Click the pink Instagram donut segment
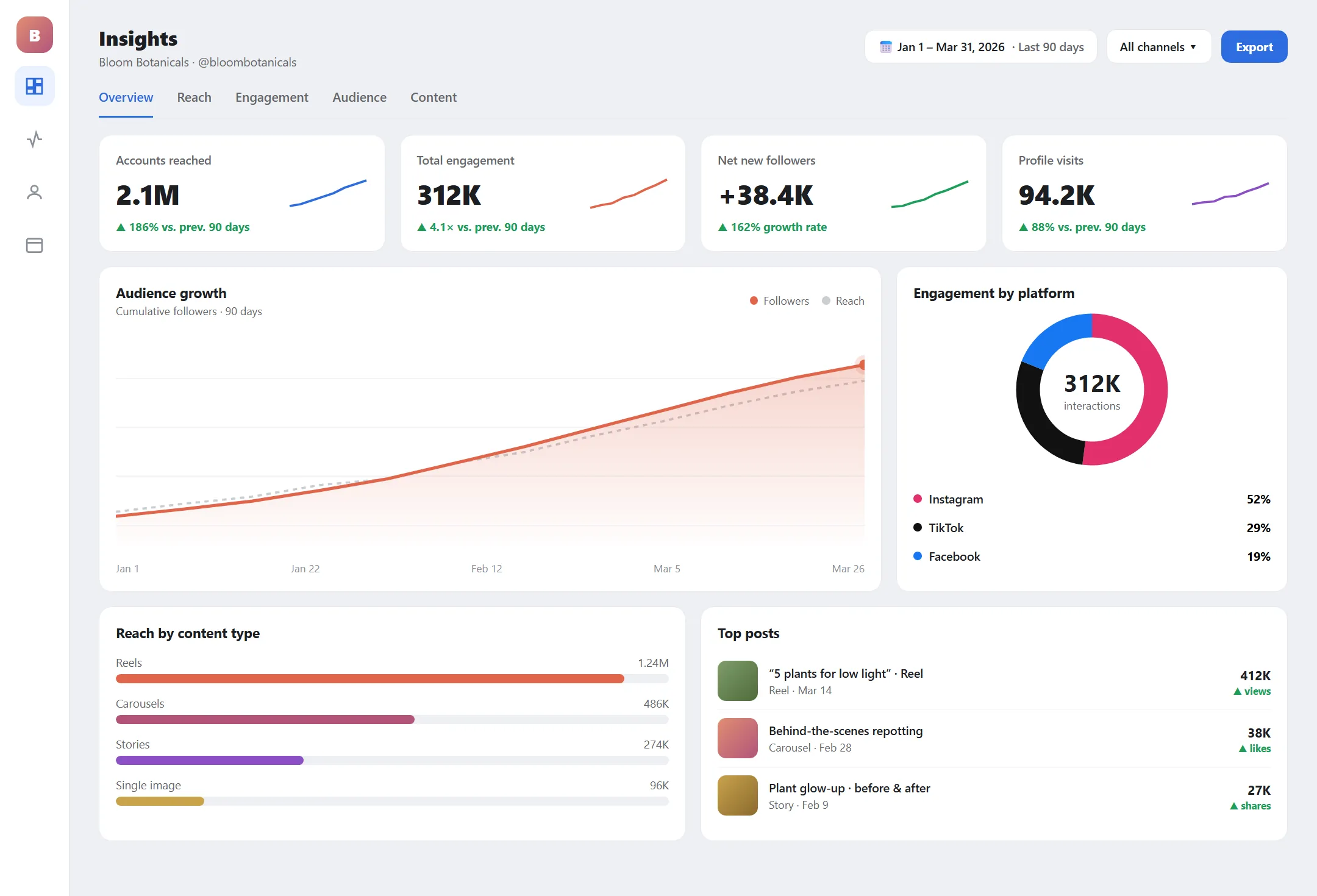Screen dimensions: 1317x896 pyautogui.click(x=1155, y=390)
